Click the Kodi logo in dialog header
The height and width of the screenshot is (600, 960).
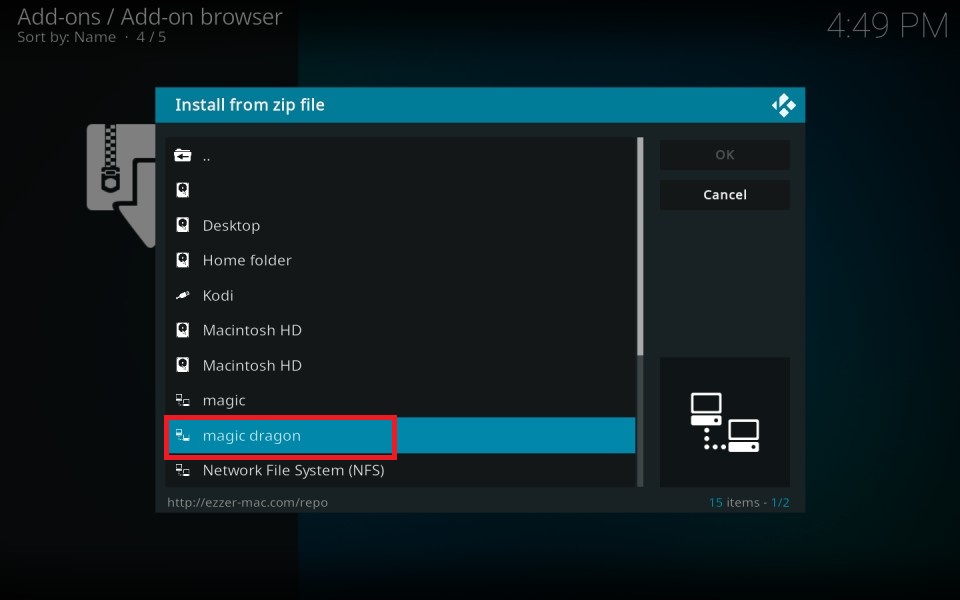[784, 105]
